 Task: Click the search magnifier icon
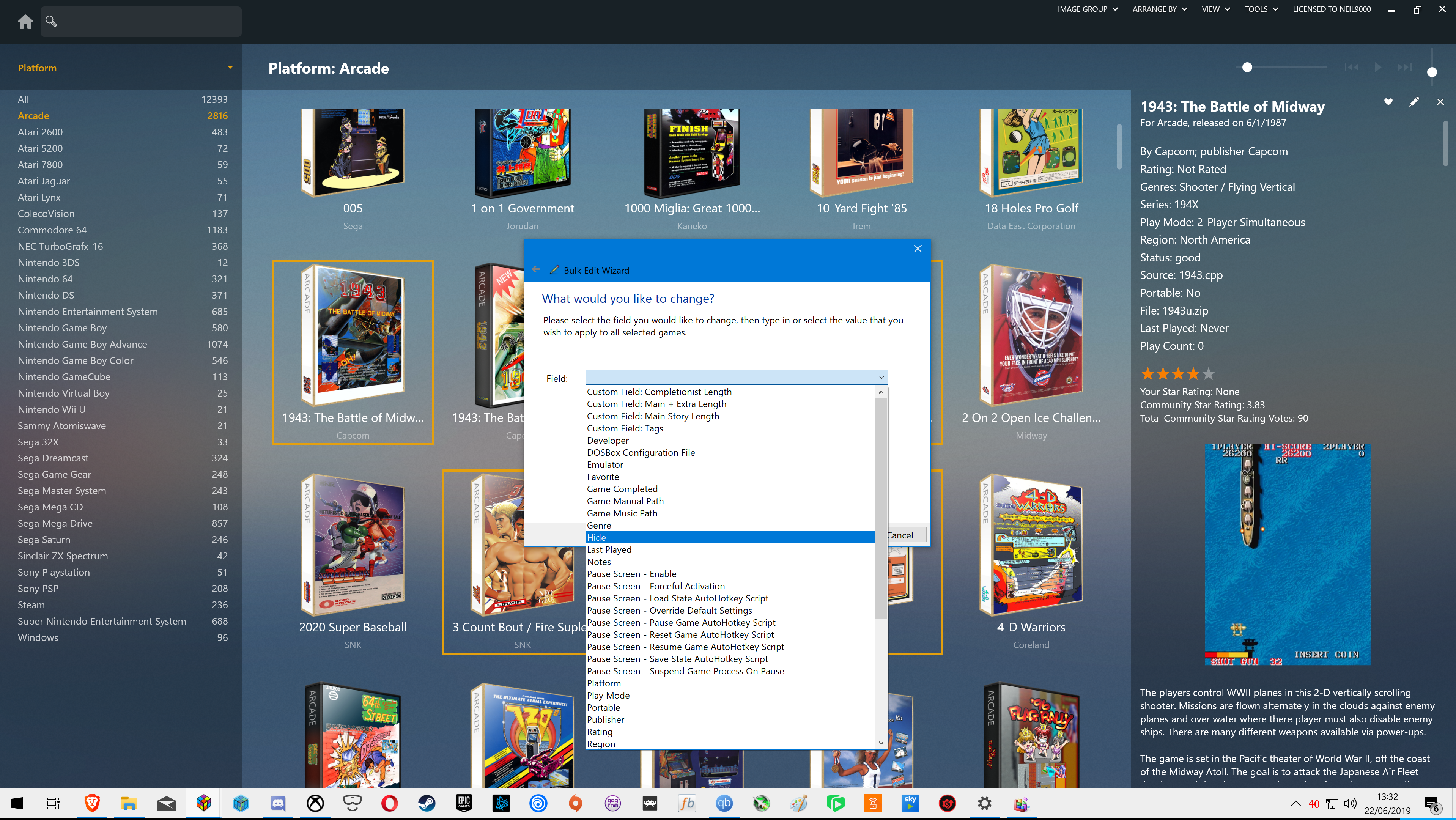click(51, 22)
